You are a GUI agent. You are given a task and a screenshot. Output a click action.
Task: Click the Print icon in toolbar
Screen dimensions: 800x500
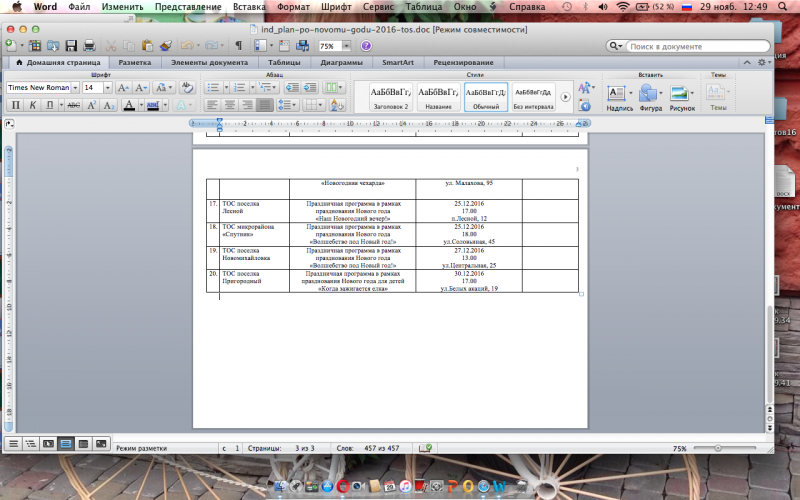[89, 46]
